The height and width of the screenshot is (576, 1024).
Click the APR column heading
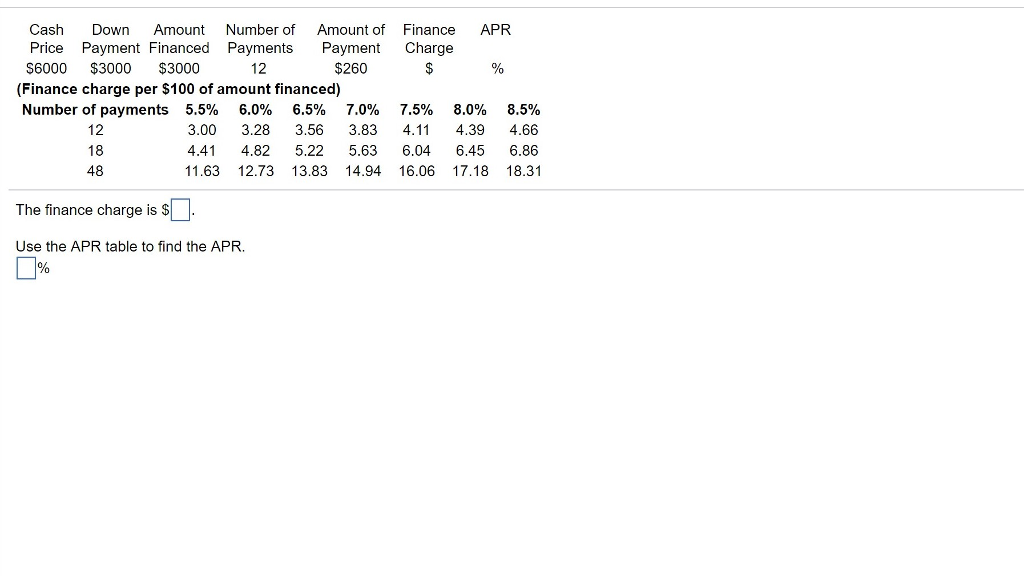click(495, 30)
